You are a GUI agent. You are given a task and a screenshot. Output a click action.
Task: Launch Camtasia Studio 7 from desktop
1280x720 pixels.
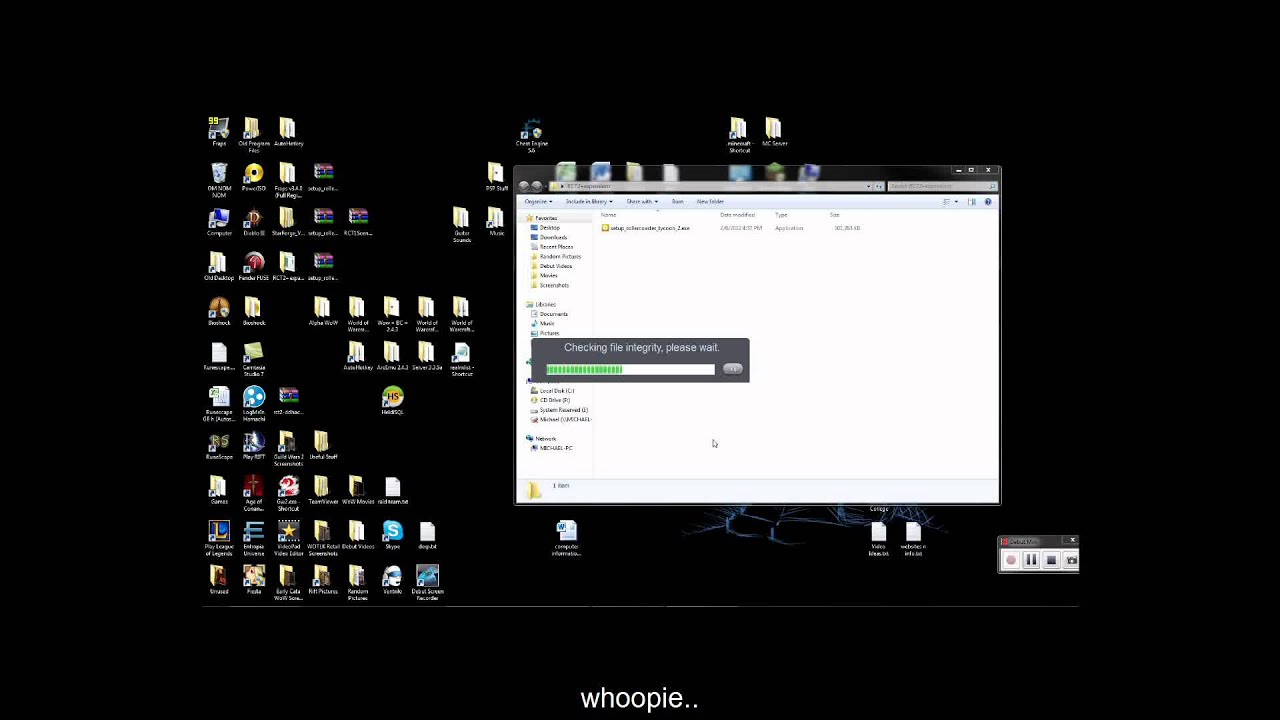point(254,357)
